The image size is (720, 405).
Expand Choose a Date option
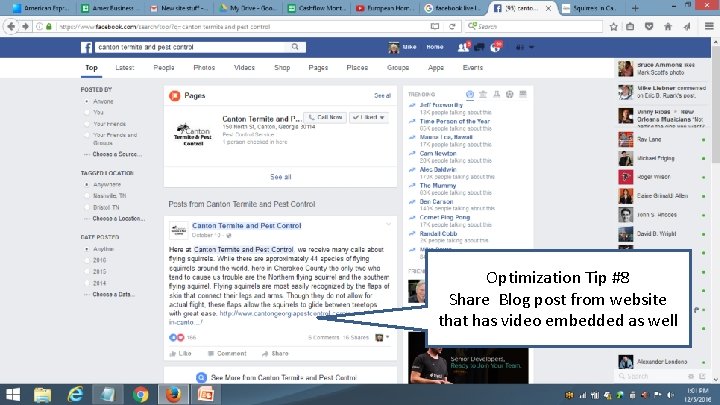pos(113,294)
